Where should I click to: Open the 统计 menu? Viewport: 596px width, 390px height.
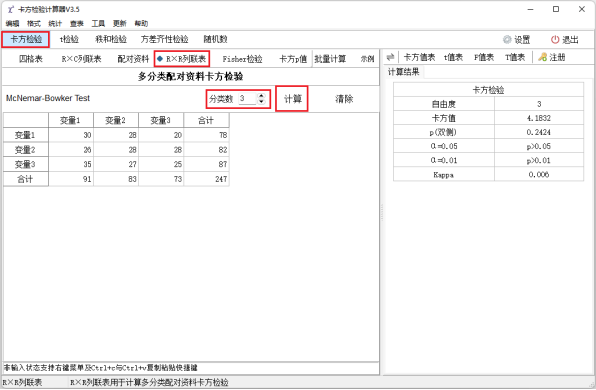[55, 24]
